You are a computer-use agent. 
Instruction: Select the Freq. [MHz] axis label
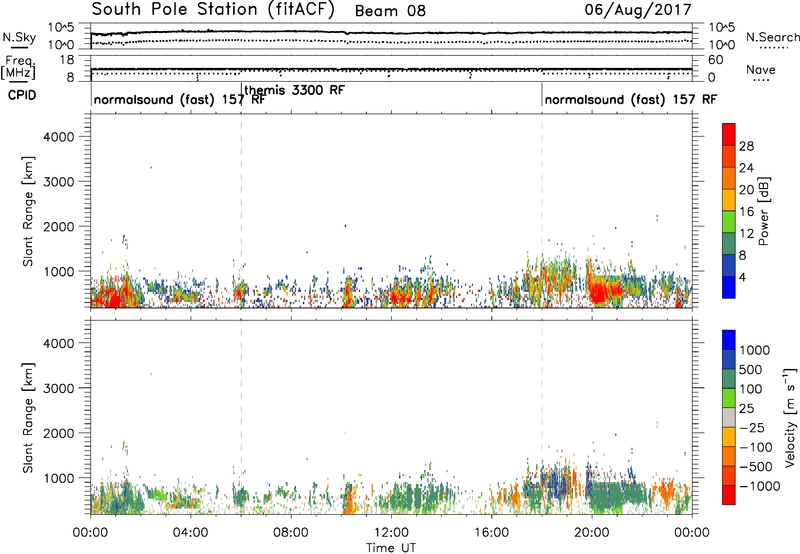18,68
